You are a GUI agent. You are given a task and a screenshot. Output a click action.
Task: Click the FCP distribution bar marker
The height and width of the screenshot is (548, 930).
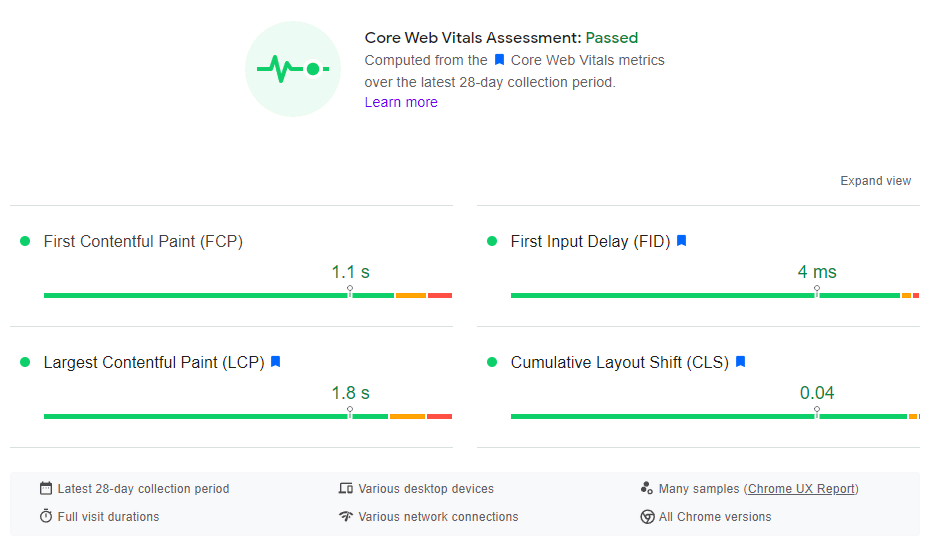pos(350,292)
